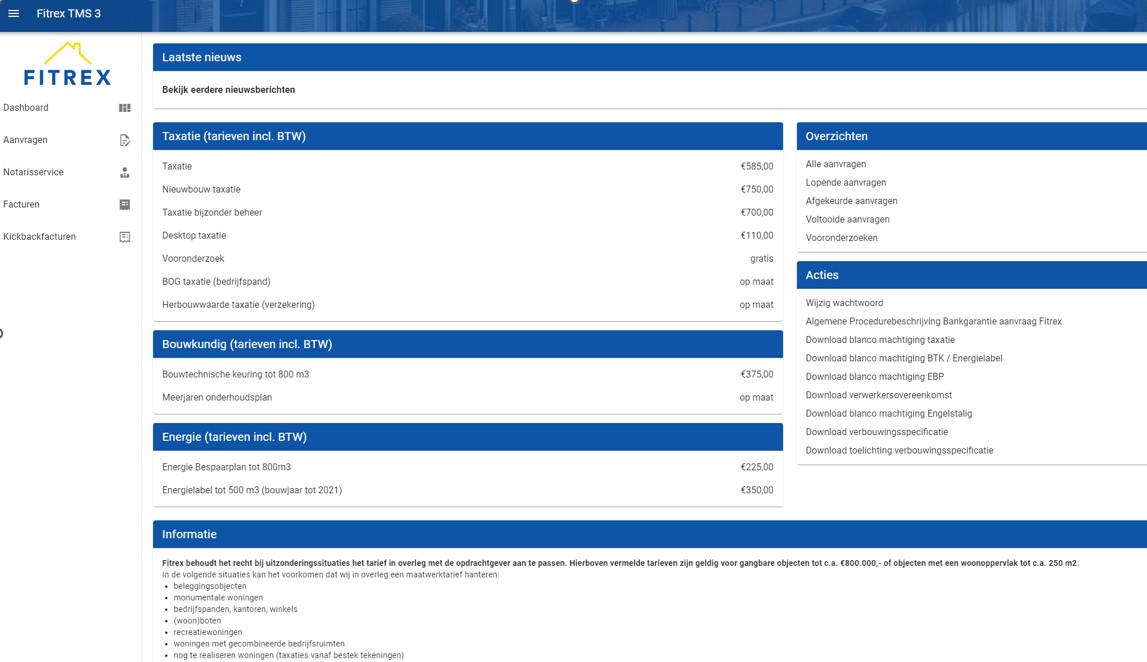The image size is (1147, 662).
Task: Click the Aanvragen document icon
Action: click(125, 140)
